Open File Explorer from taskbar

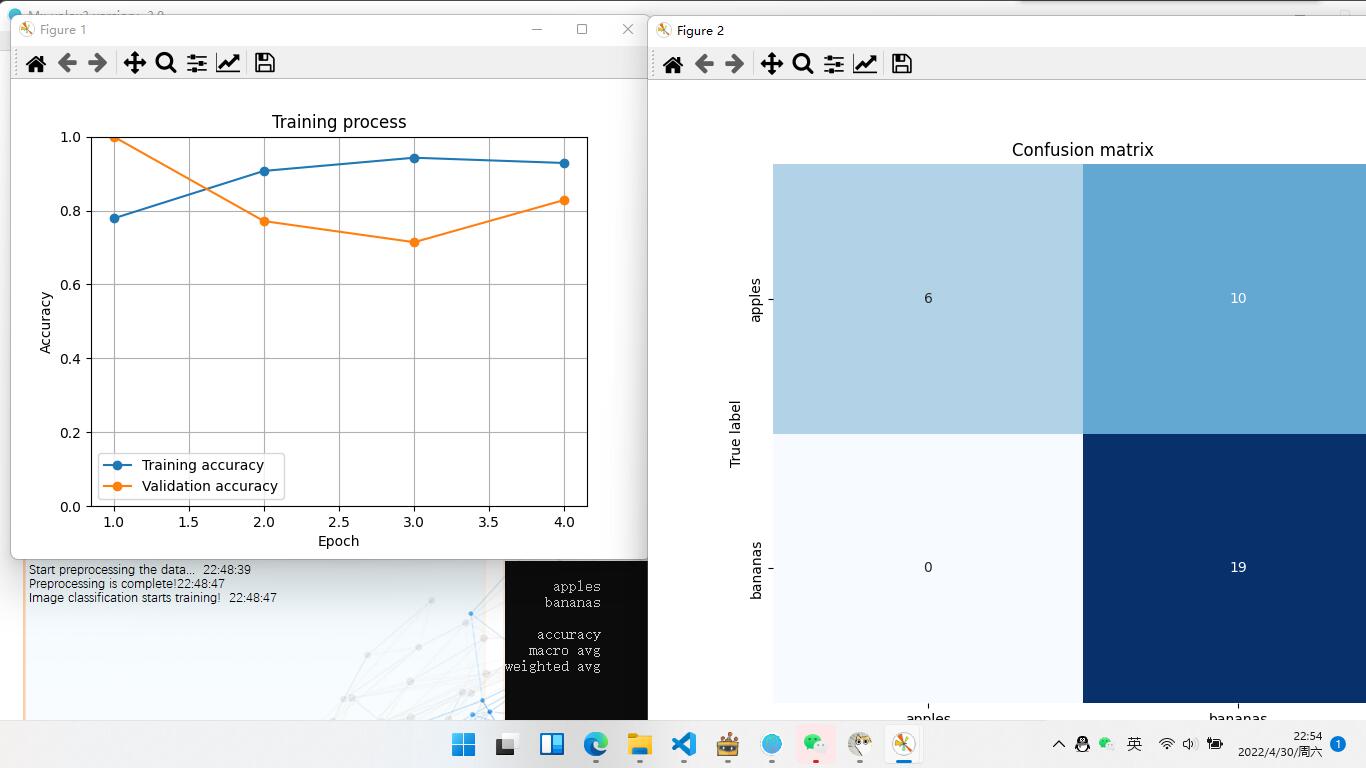pos(640,744)
